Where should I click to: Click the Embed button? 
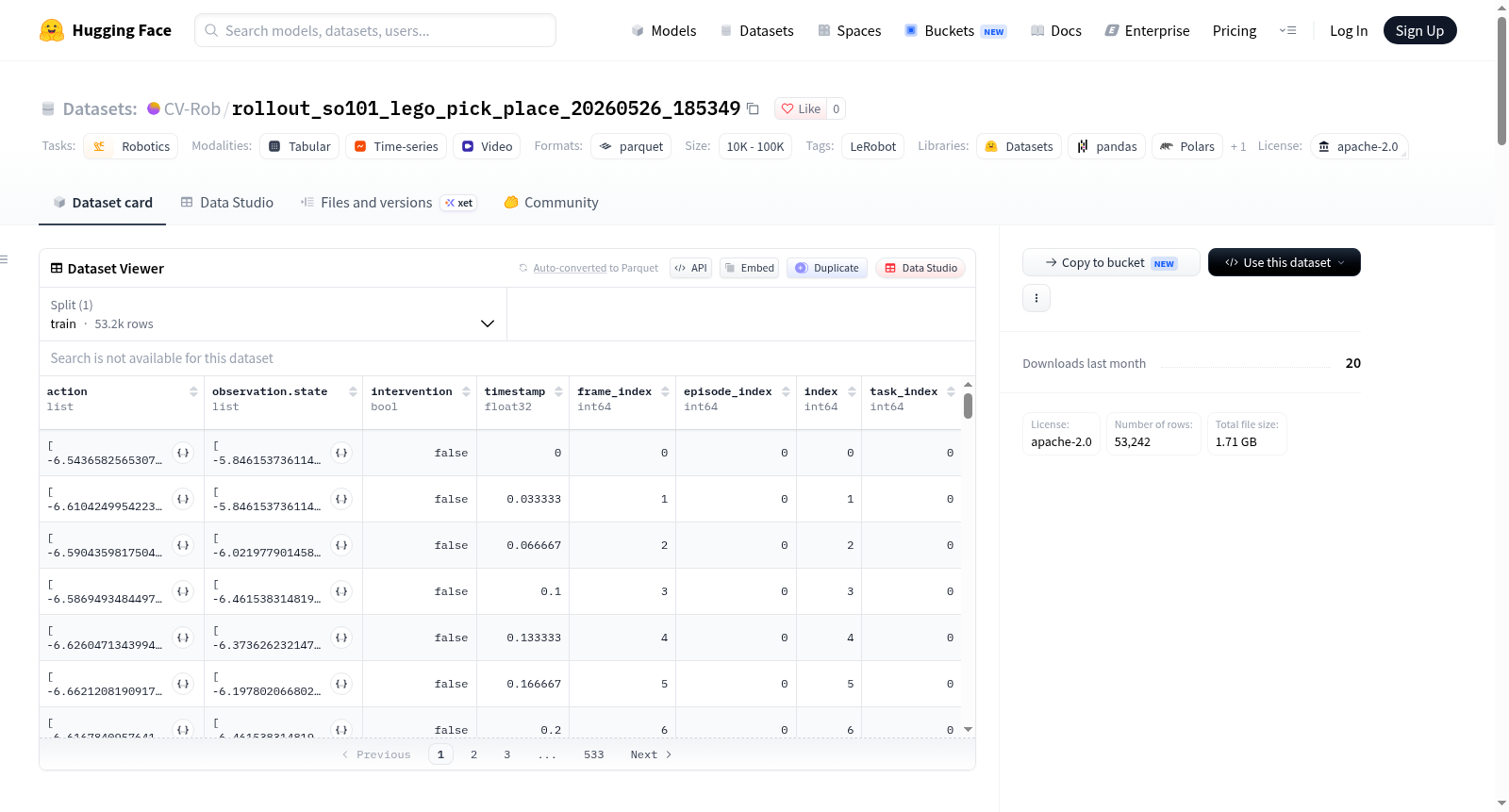pos(750,268)
